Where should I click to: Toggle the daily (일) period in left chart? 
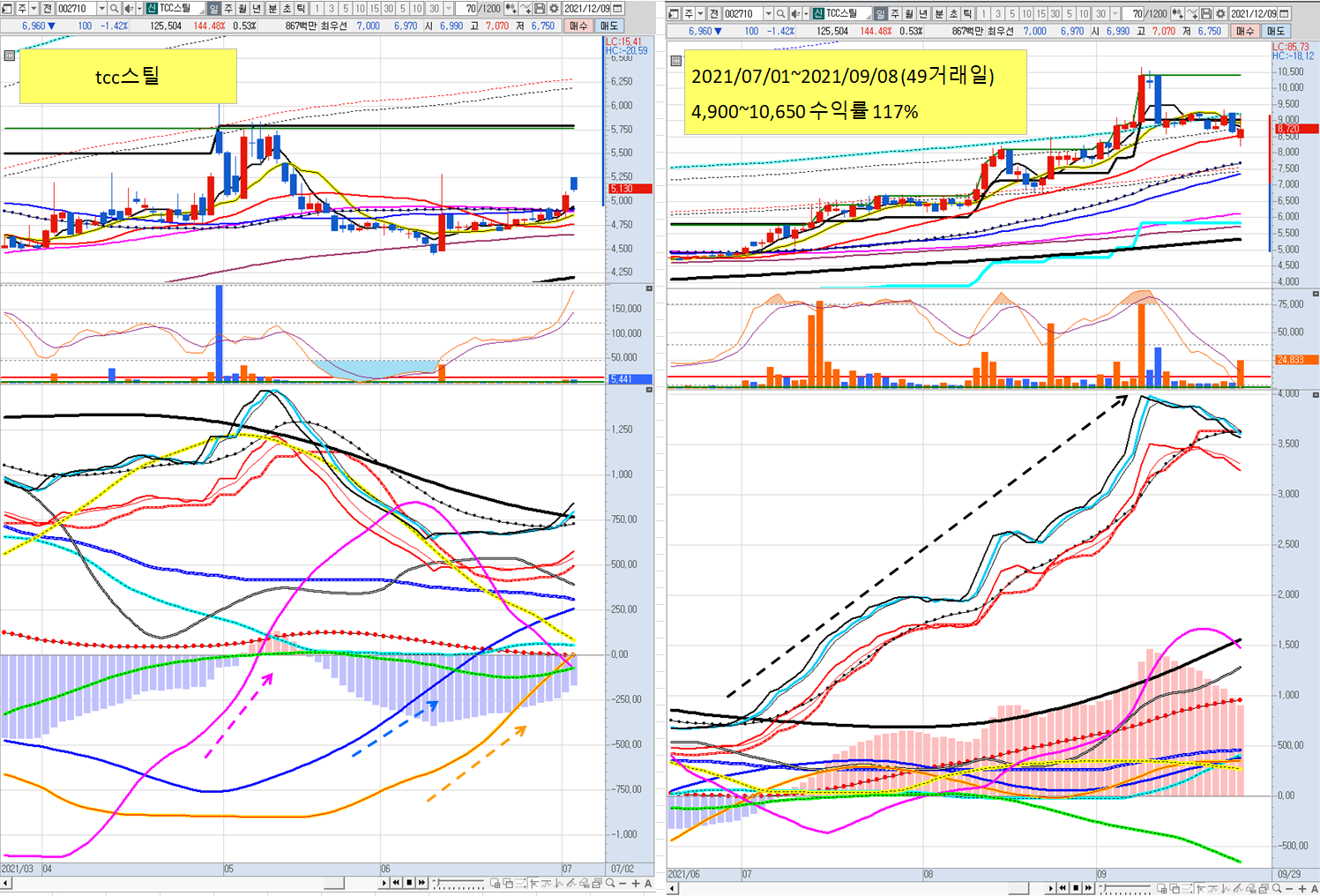tap(213, 9)
